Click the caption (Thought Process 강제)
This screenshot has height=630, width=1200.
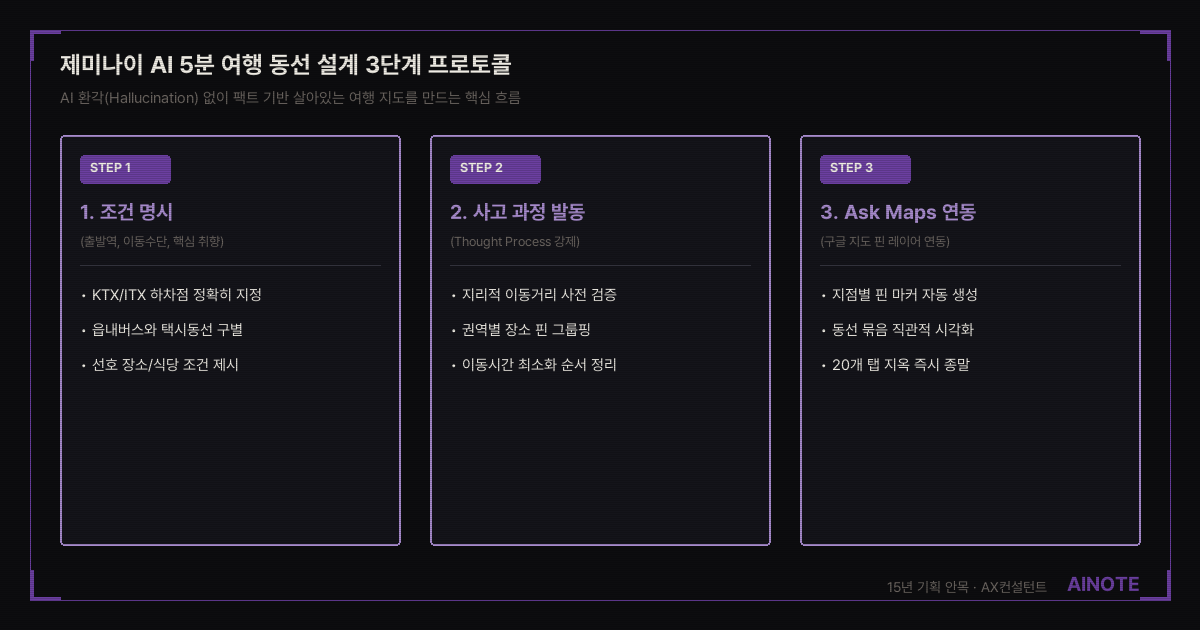pos(515,242)
